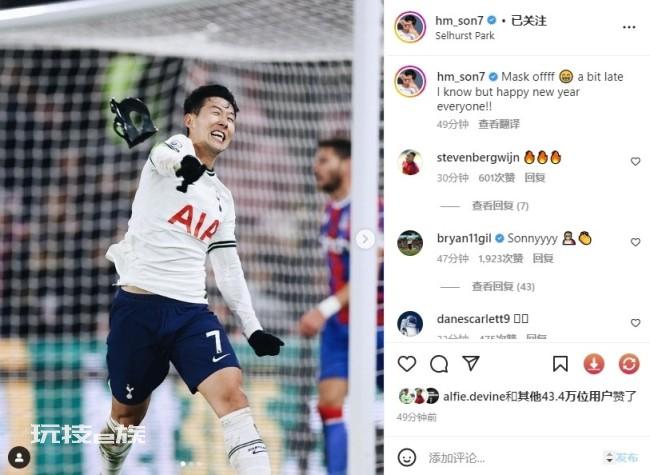Like danescarlett9's comment
The width and height of the screenshot is (650, 475).
coord(635,322)
